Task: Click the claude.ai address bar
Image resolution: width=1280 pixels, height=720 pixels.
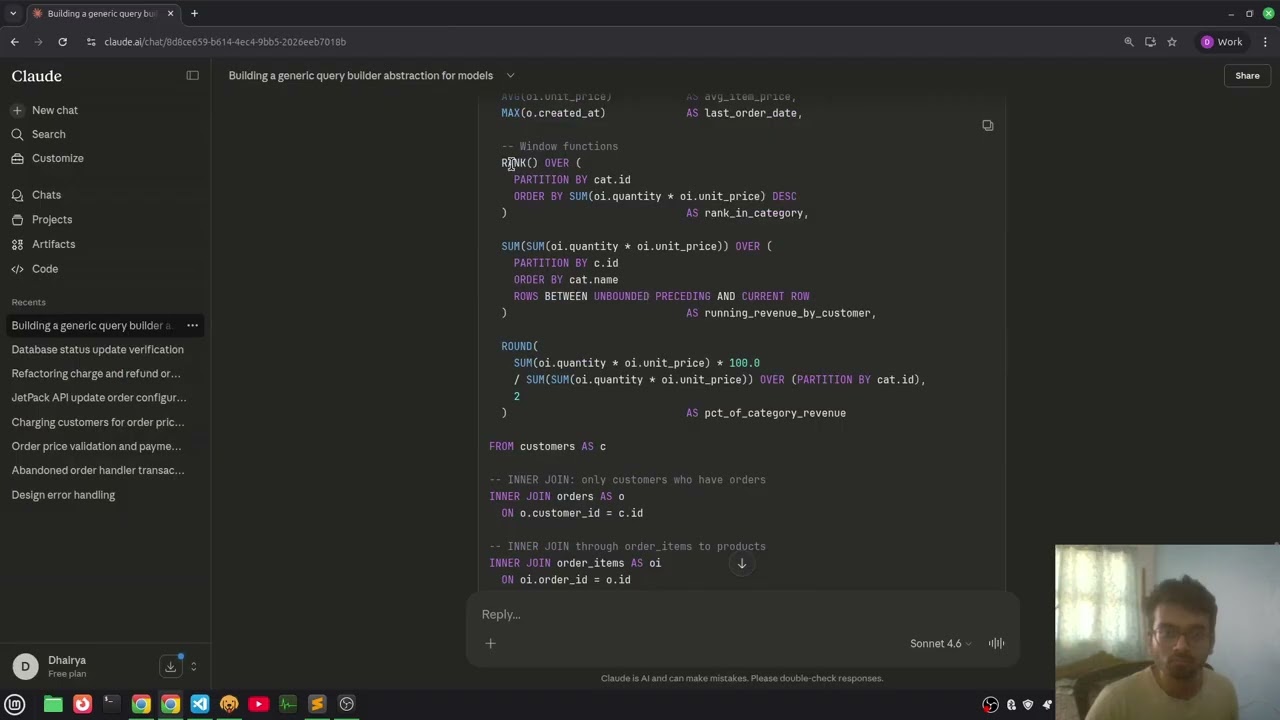Action: (600, 42)
